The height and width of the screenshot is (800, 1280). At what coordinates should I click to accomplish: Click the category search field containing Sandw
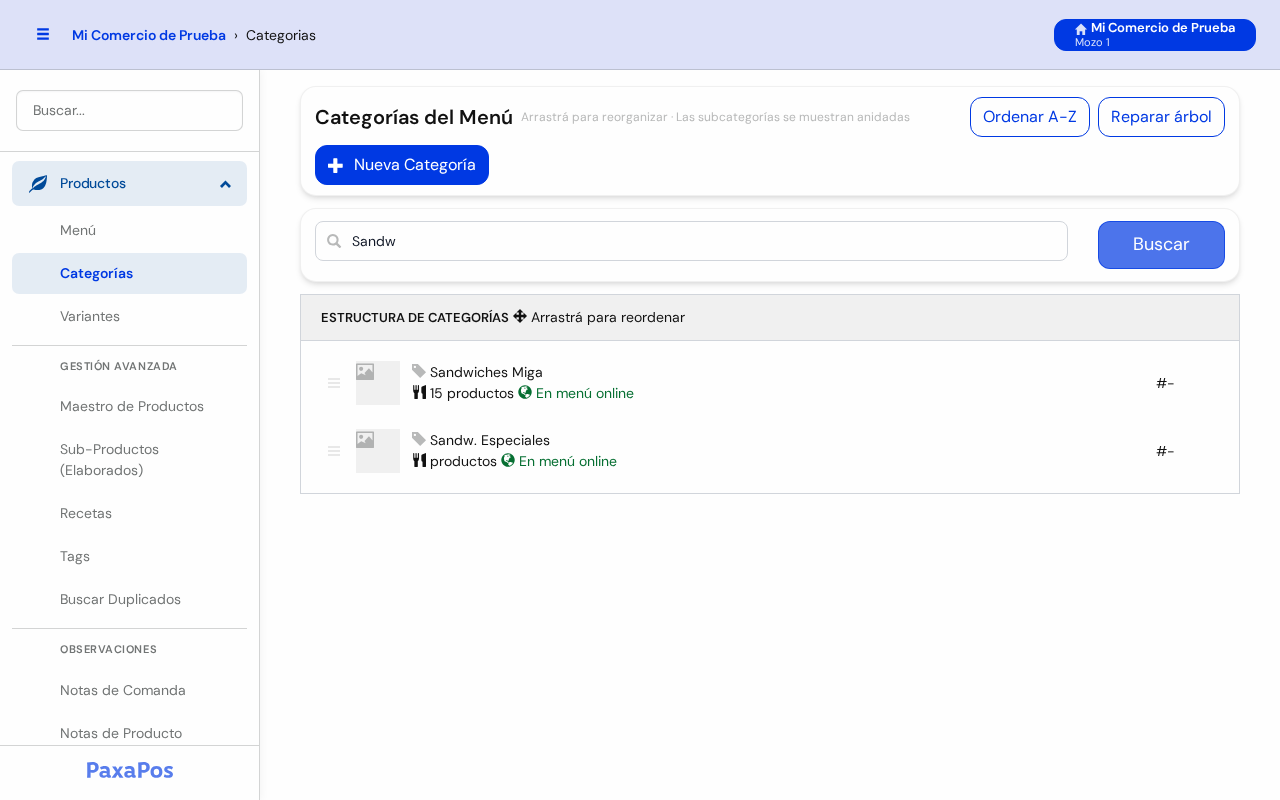tap(691, 241)
